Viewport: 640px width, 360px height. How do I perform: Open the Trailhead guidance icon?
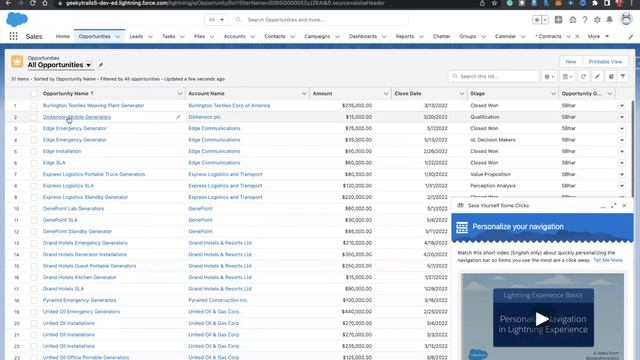(573, 20)
